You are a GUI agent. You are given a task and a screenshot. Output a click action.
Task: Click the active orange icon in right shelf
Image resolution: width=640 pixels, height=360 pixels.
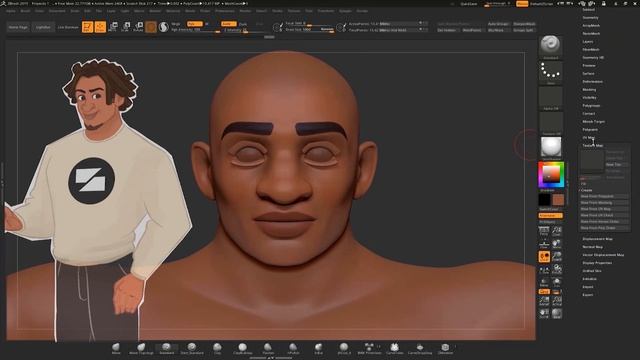pos(544,257)
